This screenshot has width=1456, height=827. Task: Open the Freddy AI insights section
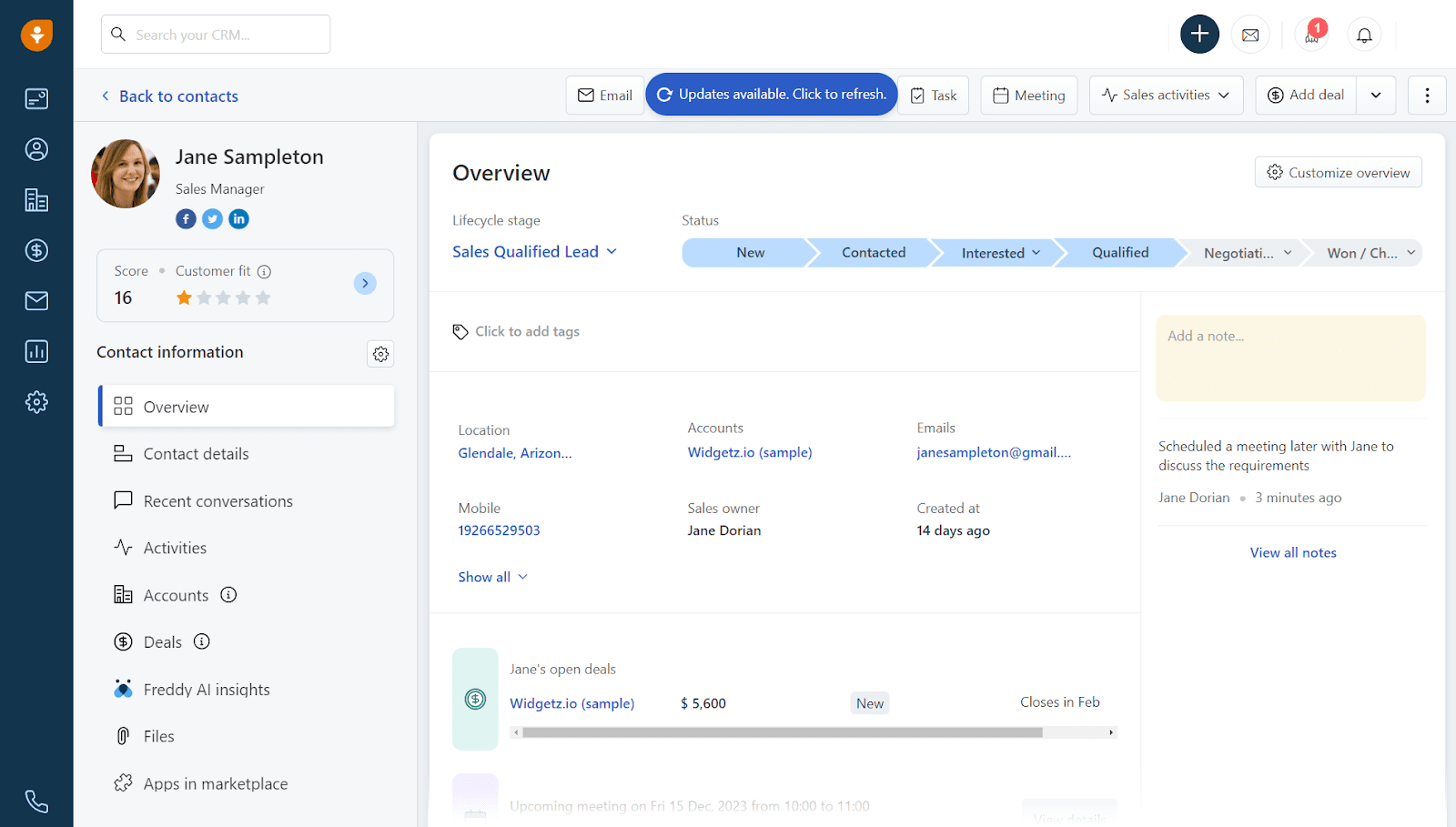(206, 689)
